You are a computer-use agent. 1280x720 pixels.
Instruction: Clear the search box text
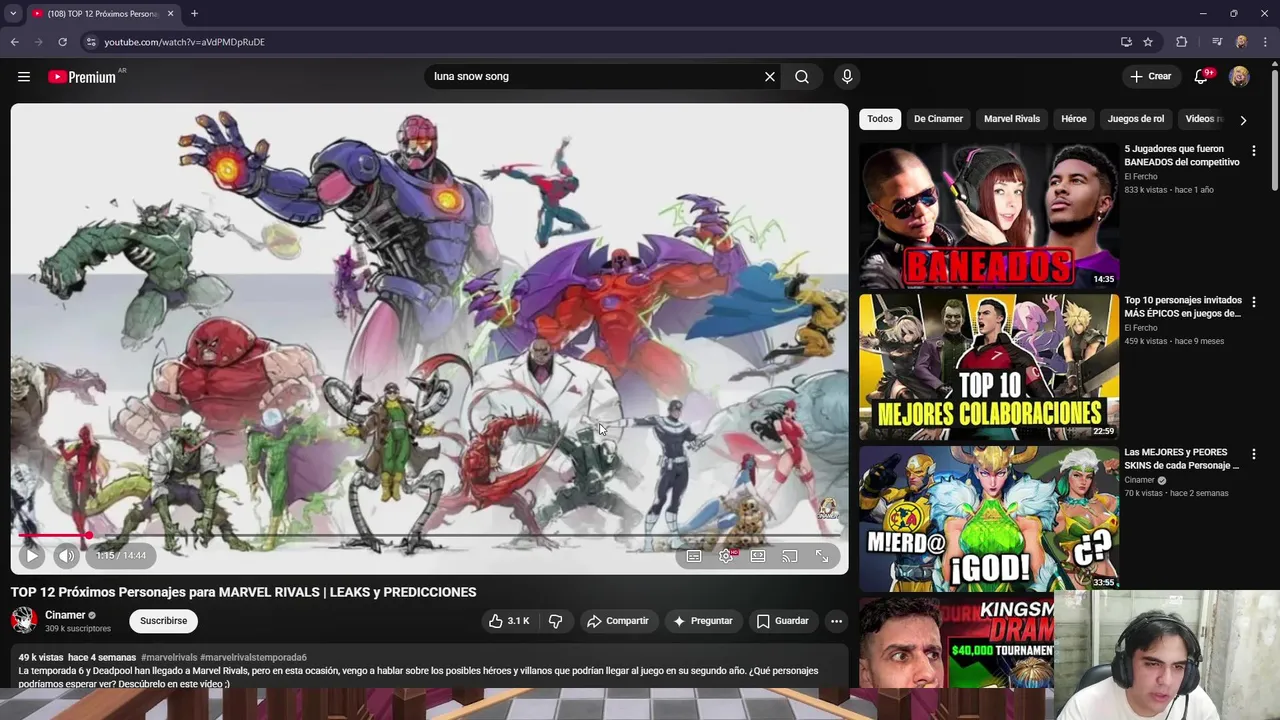(770, 77)
